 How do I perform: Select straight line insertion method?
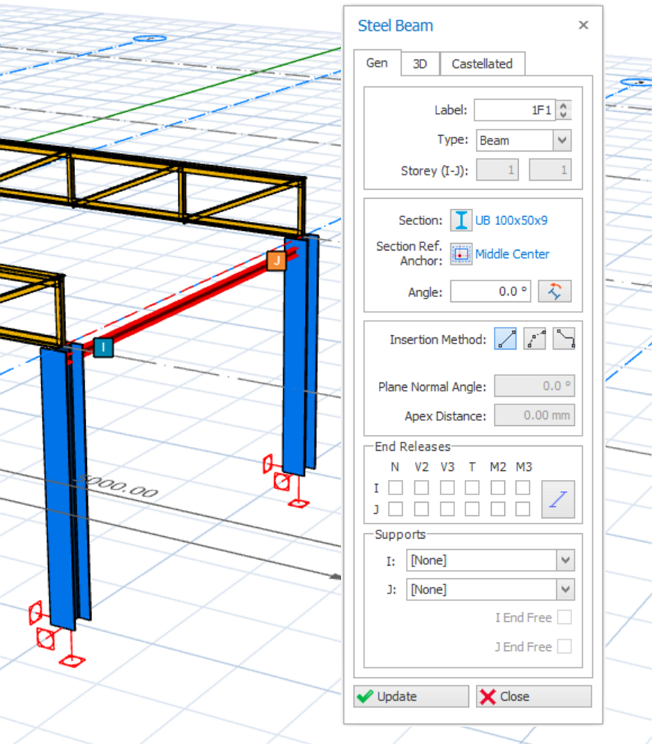[x=506, y=339]
